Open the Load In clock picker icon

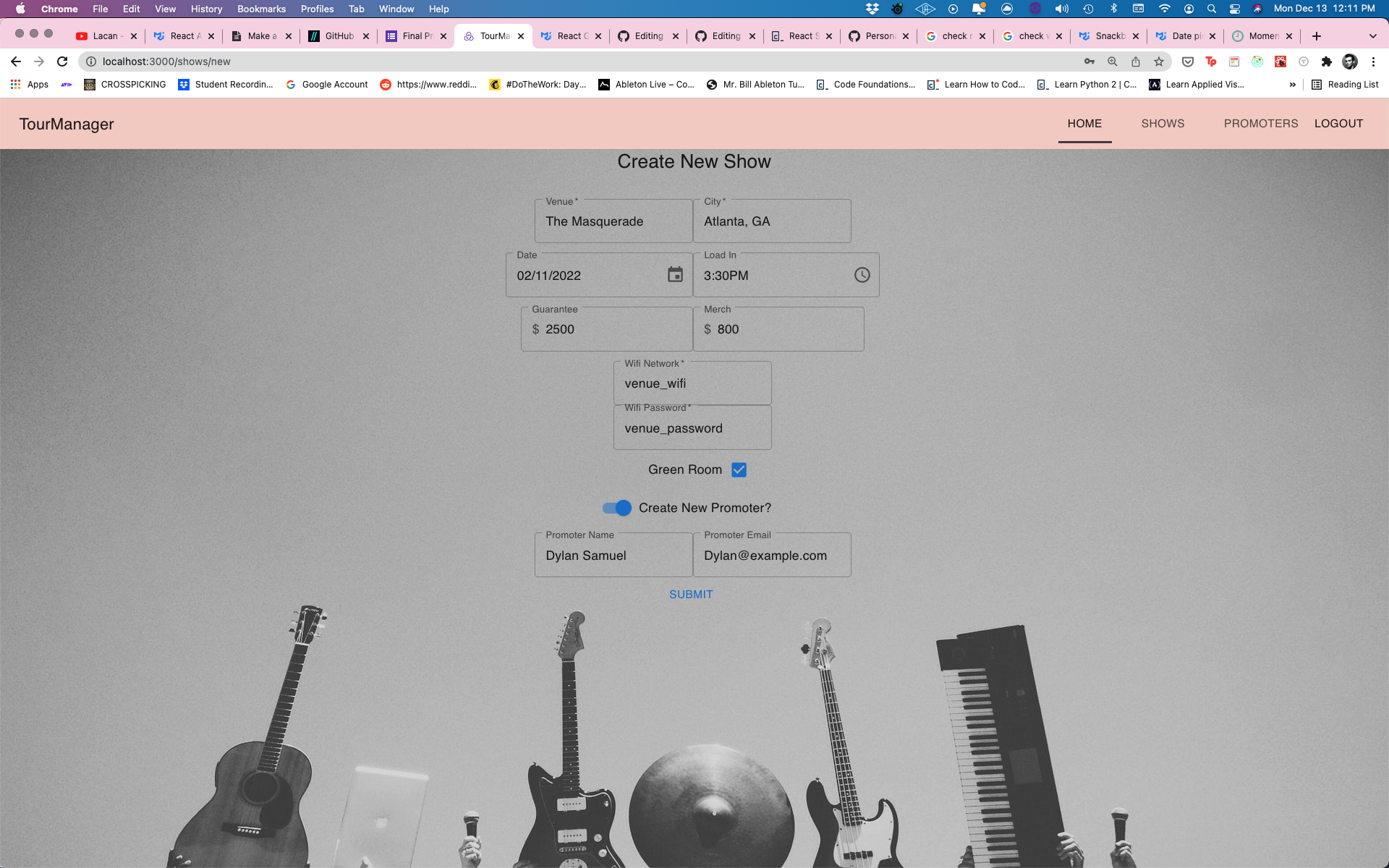862,275
